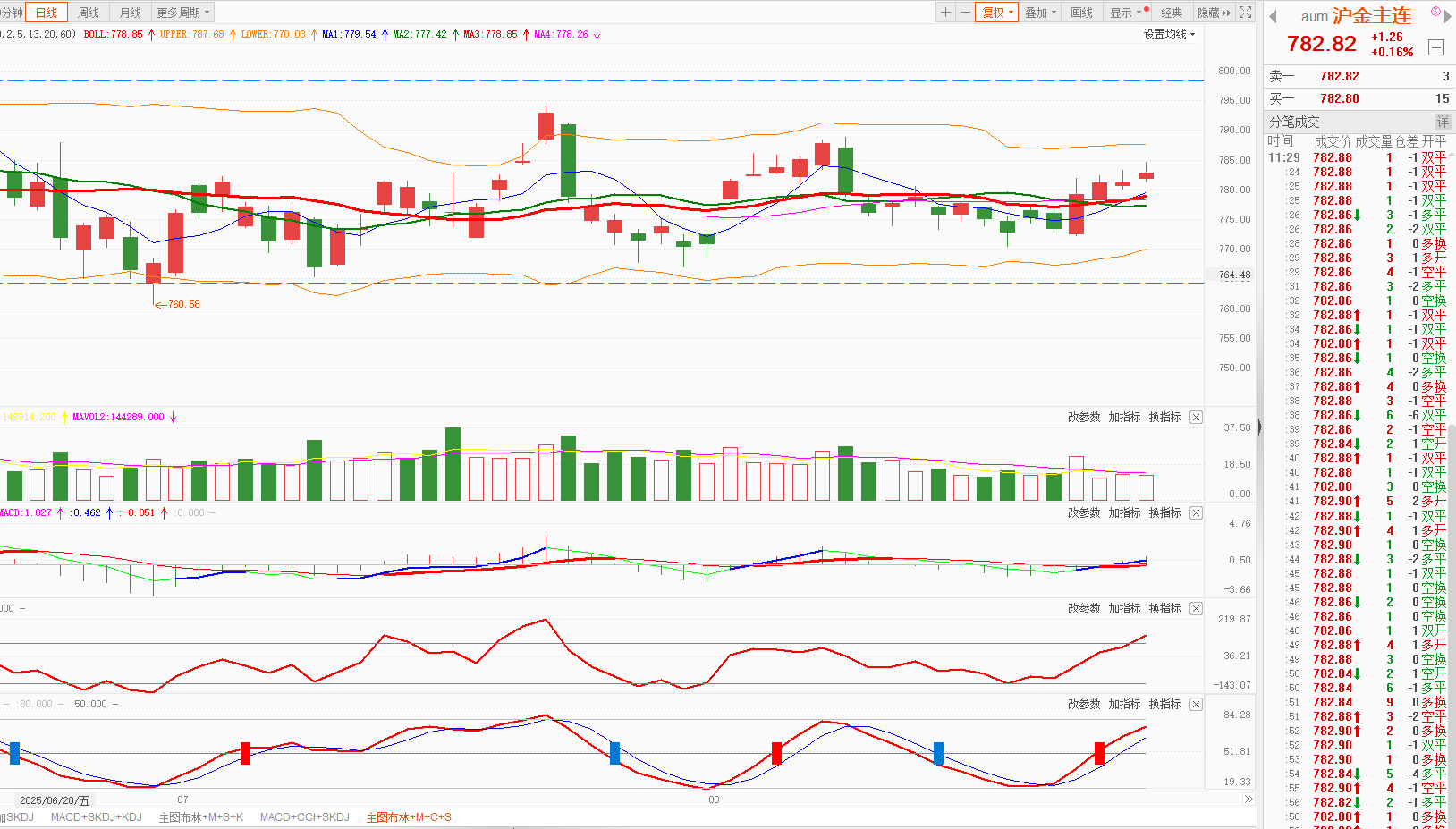Click 卖一 ask price 782.82 row
Screen dimensions: 1456x829
(x=1359, y=76)
